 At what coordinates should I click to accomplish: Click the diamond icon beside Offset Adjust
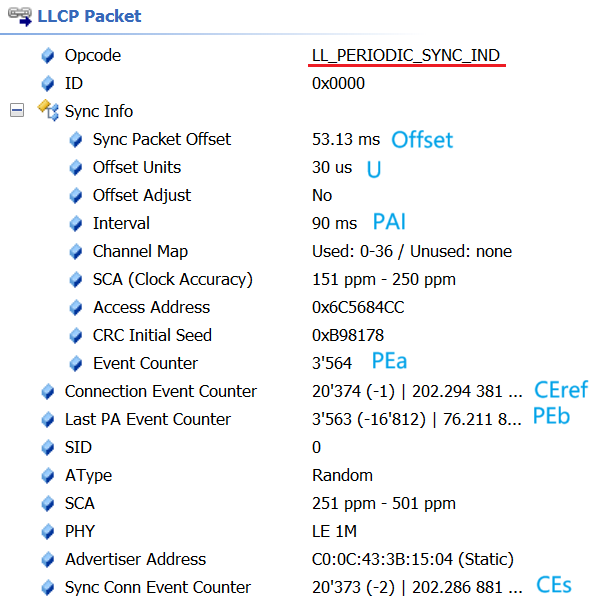pos(76,196)
